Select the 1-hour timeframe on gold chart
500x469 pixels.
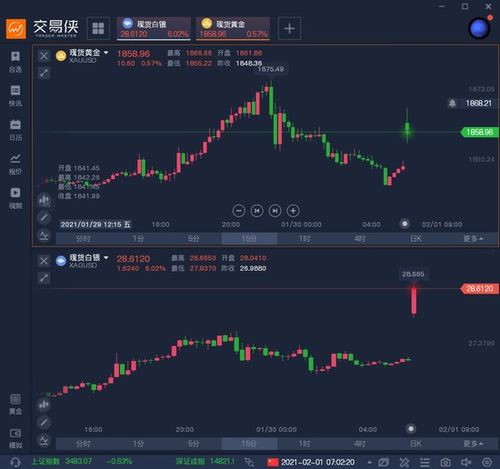304,239
